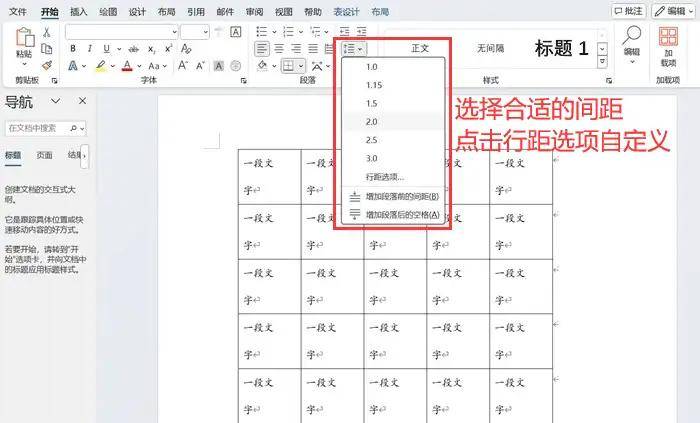
Task: Click the numbered list icon
Action: [x=288, y=32]
